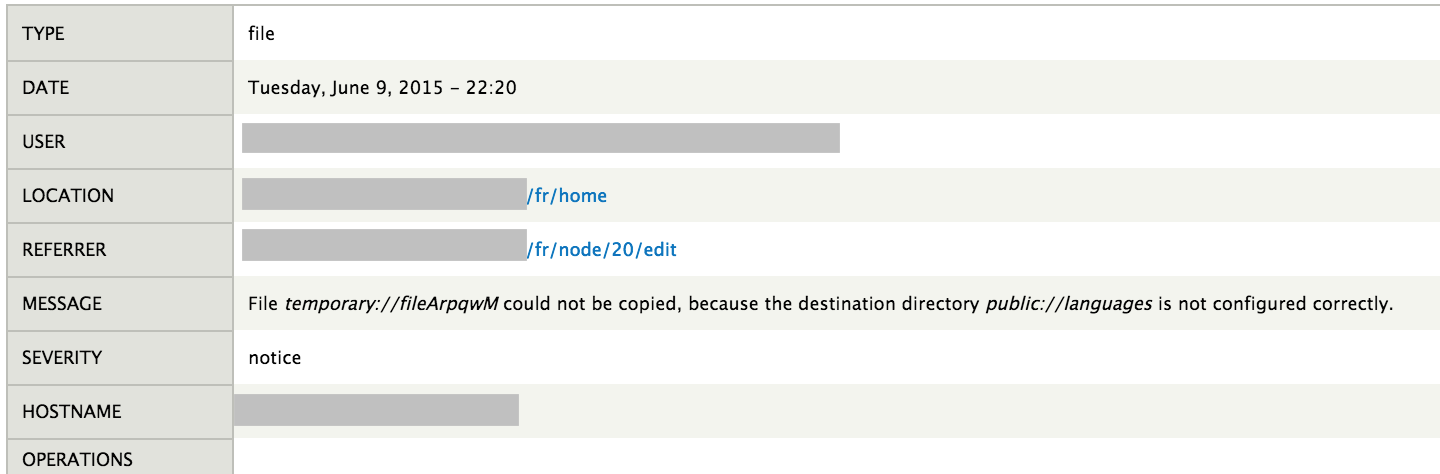Click the OPERATIONS row header
1440x474 pixels.
[77, 460]
